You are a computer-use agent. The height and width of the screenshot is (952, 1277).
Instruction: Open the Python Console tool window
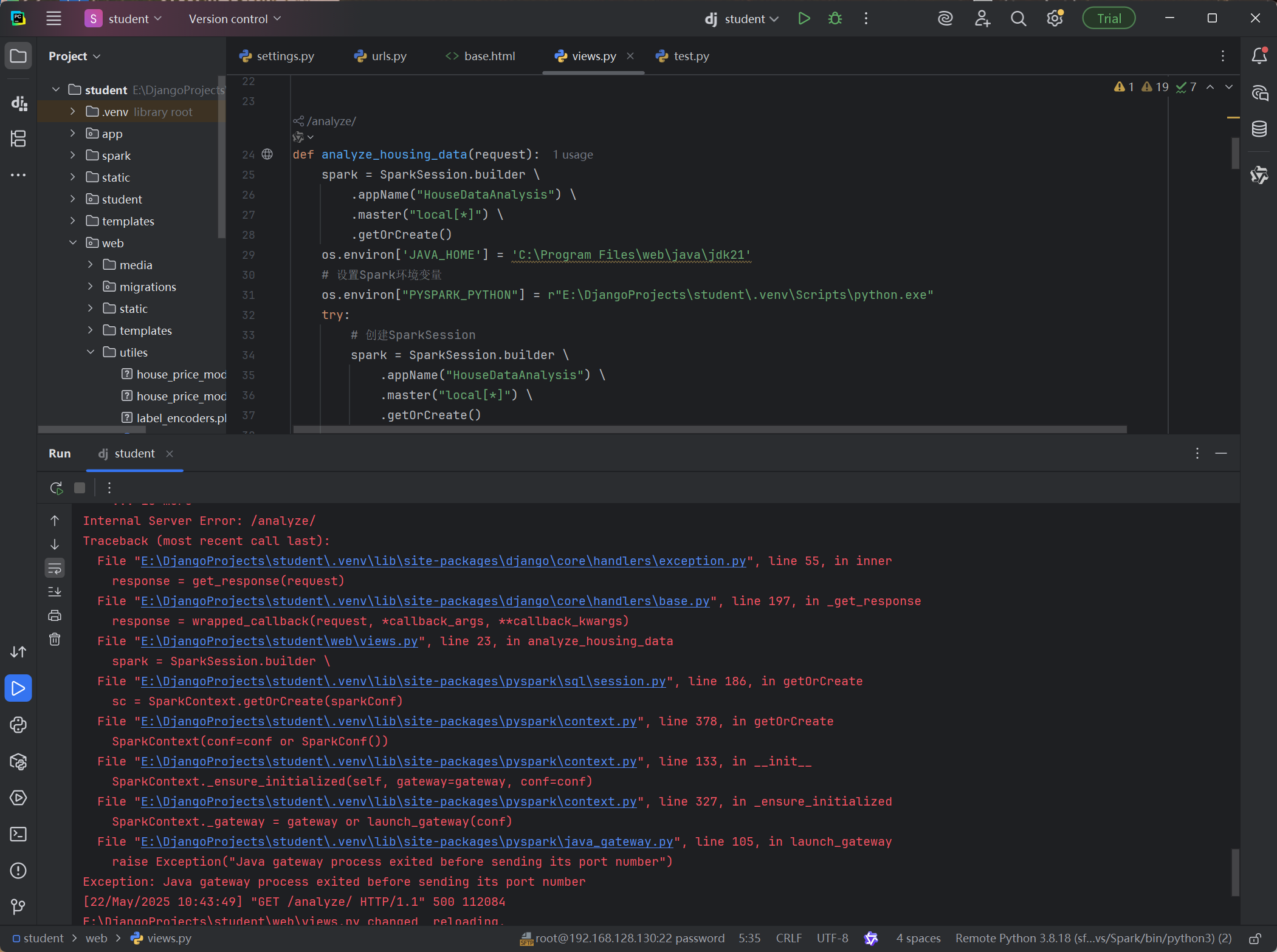(18, 725)
